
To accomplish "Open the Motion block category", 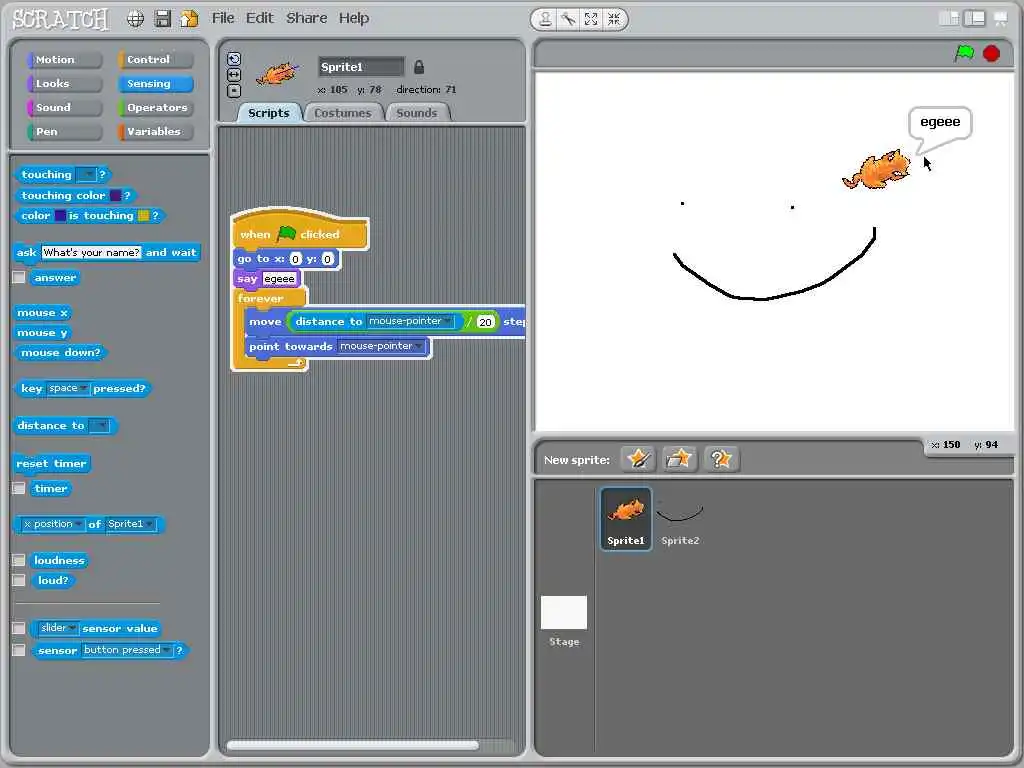I will (64, 59).
